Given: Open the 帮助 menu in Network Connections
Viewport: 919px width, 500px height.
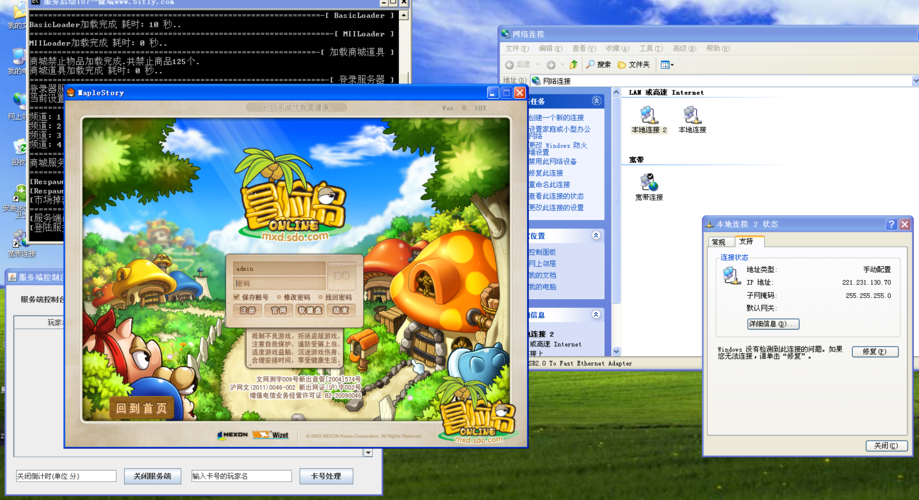Looking at the screenshot, I should (x=717, y=49).
